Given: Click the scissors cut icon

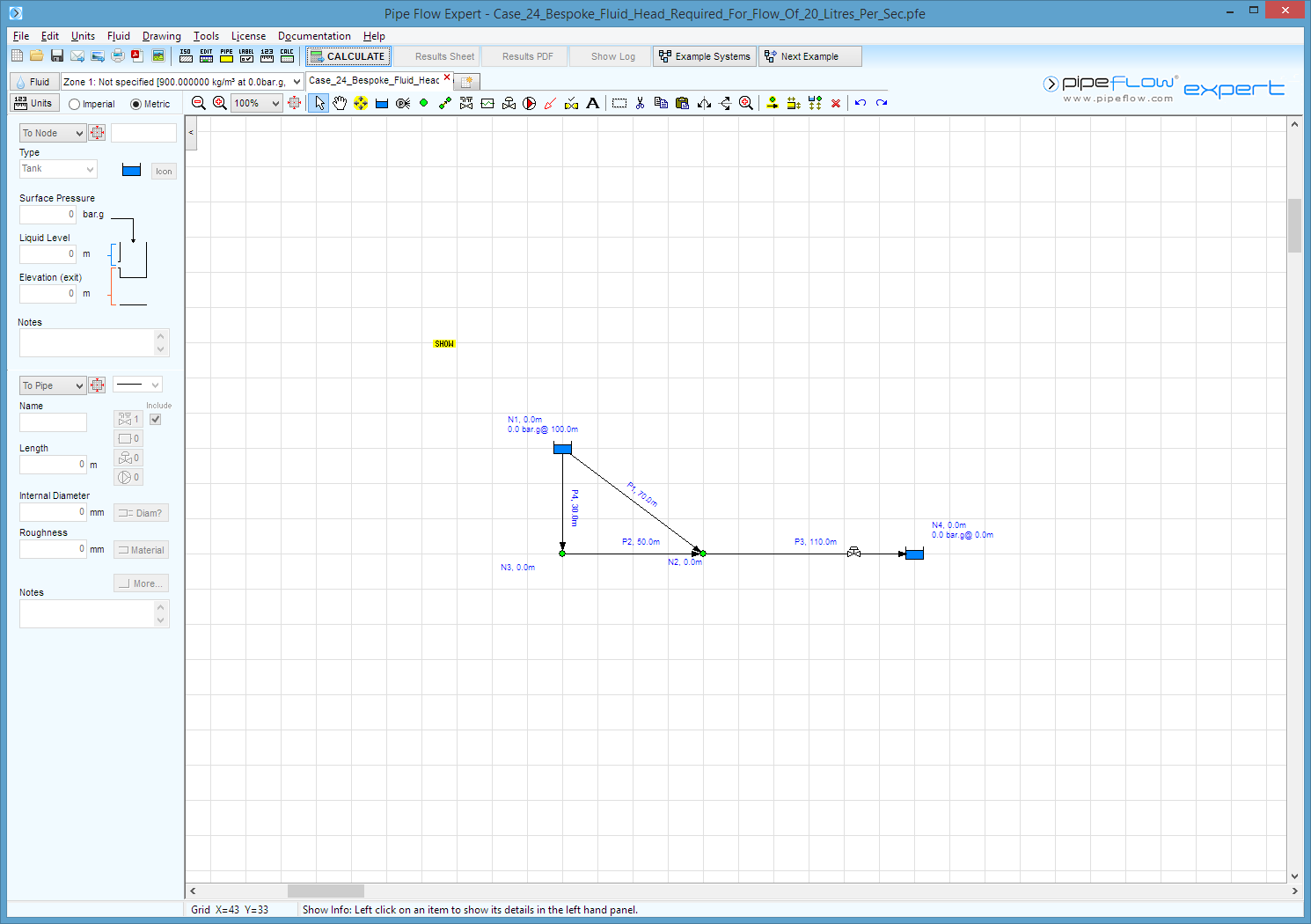Looking at the screenshot, I should click(640, 103).
